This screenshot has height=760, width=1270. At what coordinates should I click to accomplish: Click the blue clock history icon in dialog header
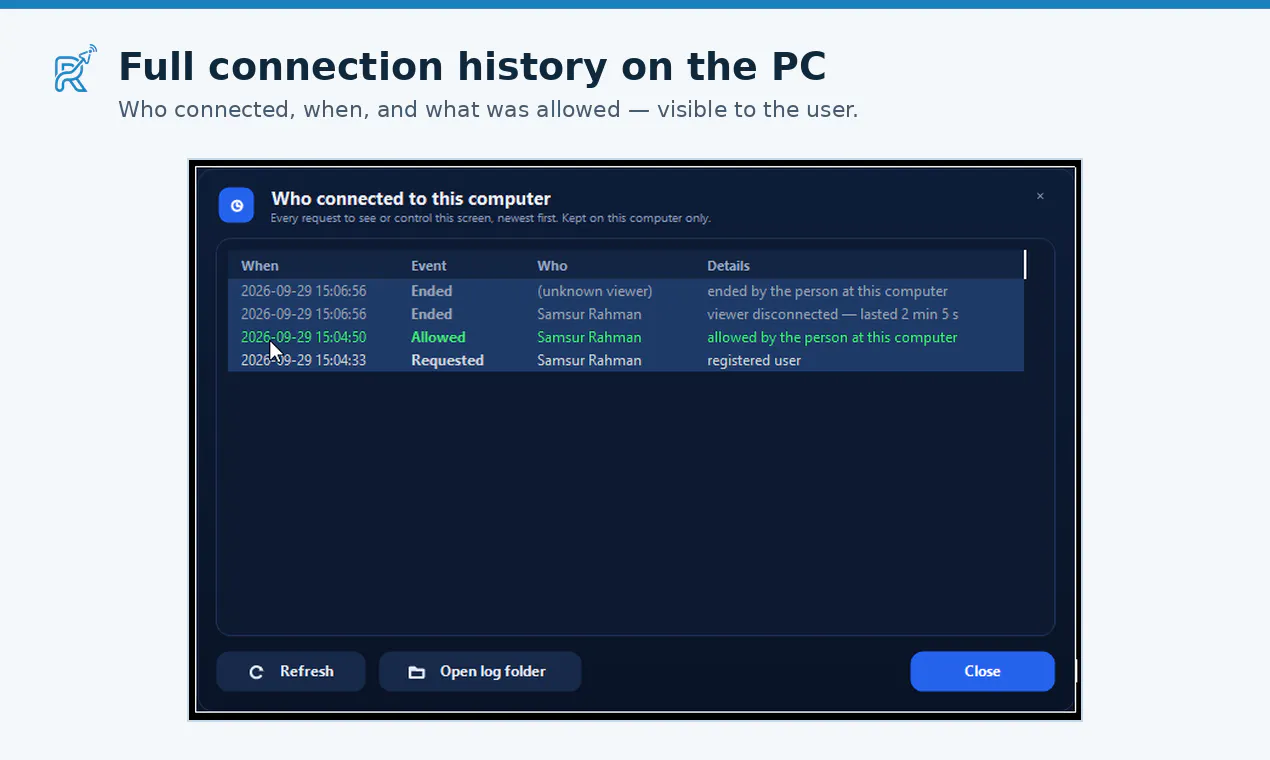coord(237,205)
